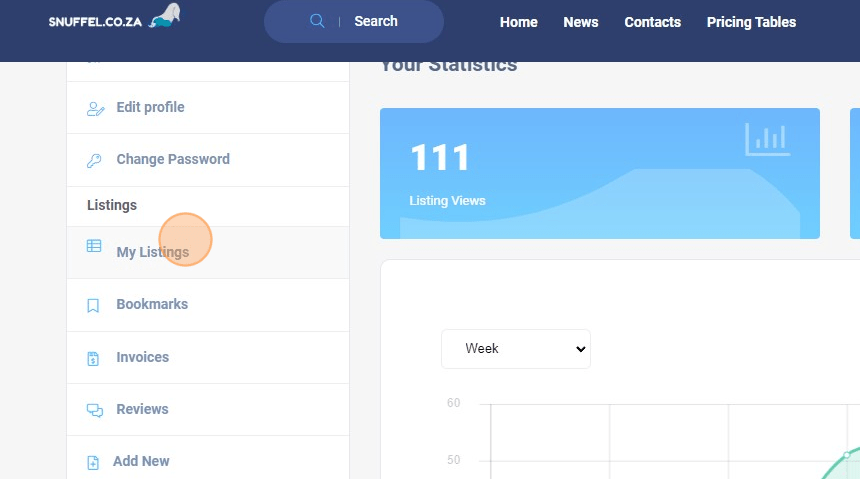The width and height of the screenshot is (860, 479).
Task: Click the Reviews chat bubbles icon
Action: tap(95, 410)
